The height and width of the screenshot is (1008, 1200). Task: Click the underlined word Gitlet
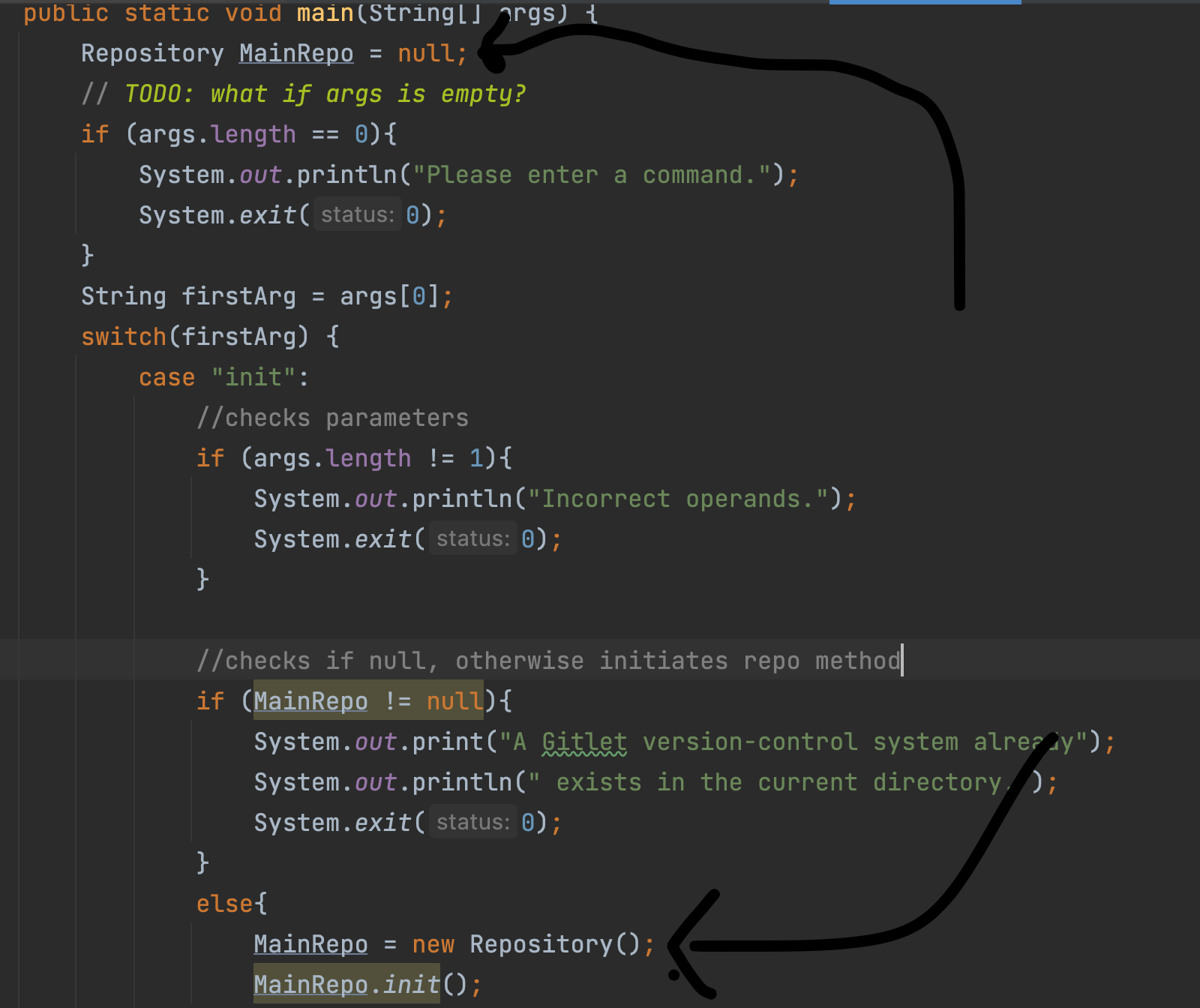pyautogui.click(x=583, y=742)
